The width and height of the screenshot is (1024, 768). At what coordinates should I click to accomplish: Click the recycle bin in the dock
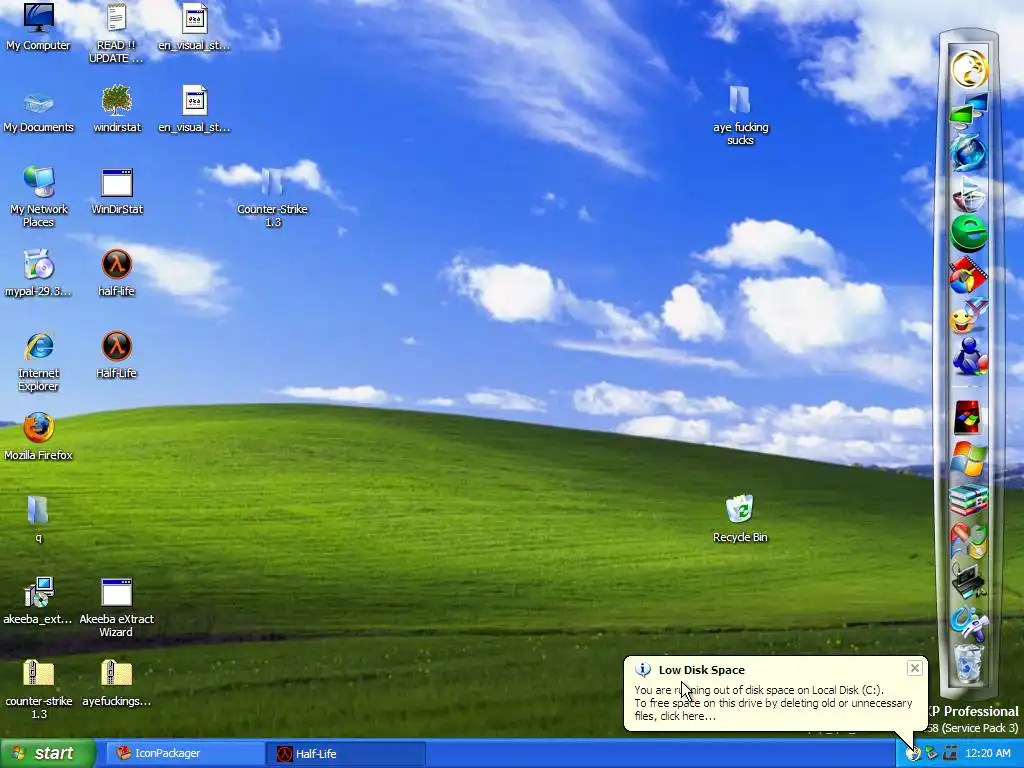click(x=968, y=662)
